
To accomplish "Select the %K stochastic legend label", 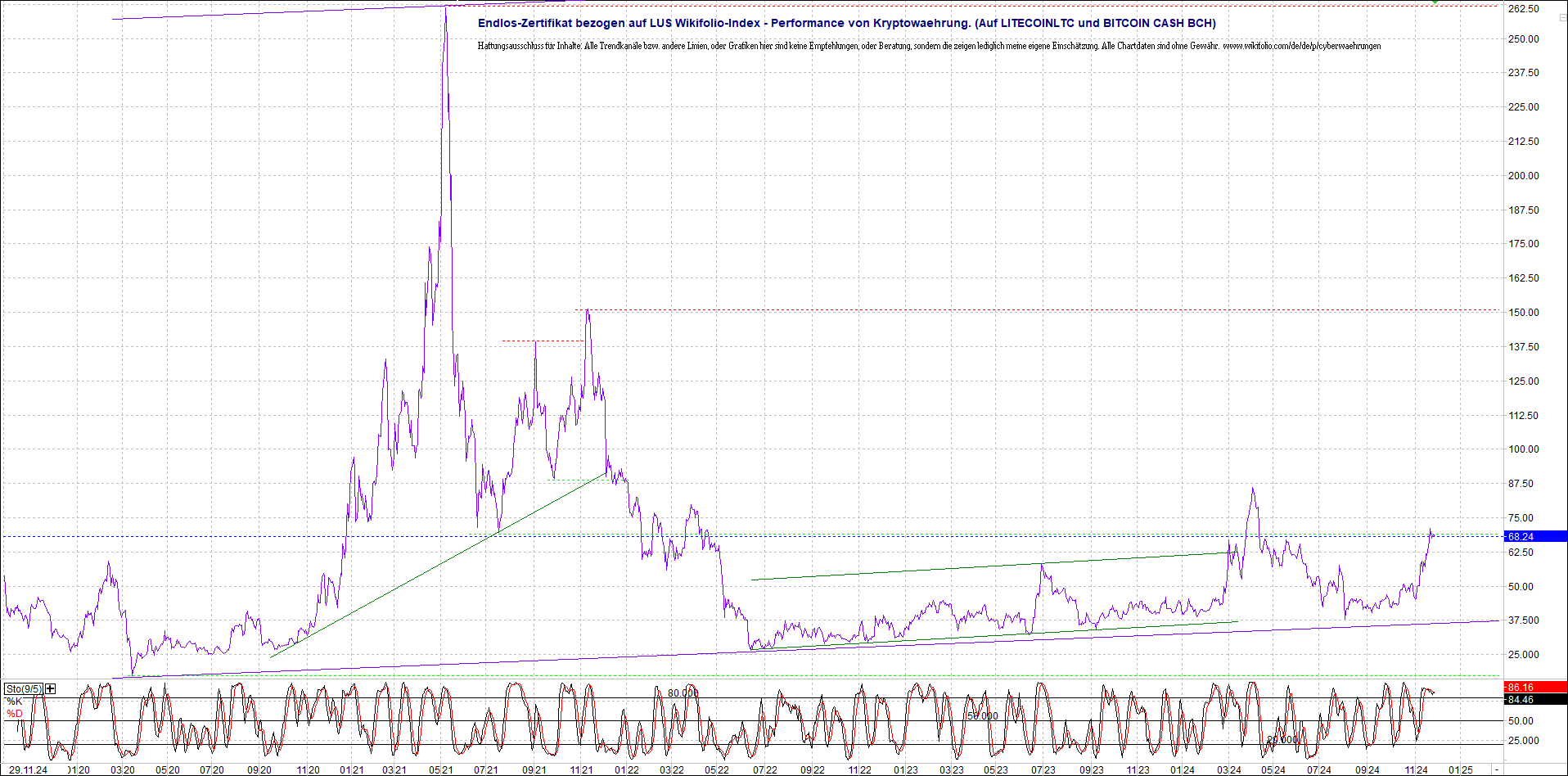I will 14,702.
